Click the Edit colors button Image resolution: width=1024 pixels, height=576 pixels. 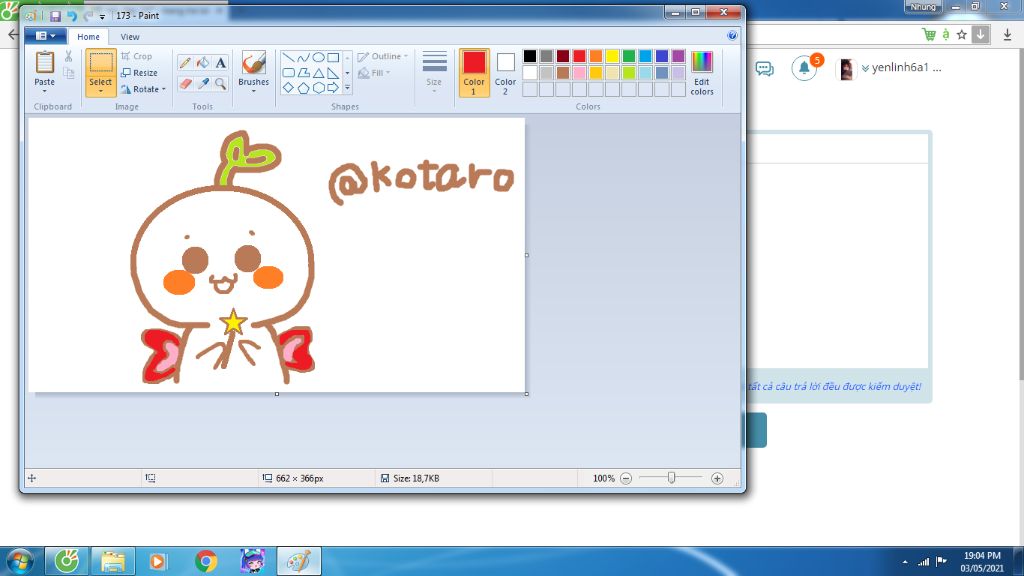[x=702, y=73]
